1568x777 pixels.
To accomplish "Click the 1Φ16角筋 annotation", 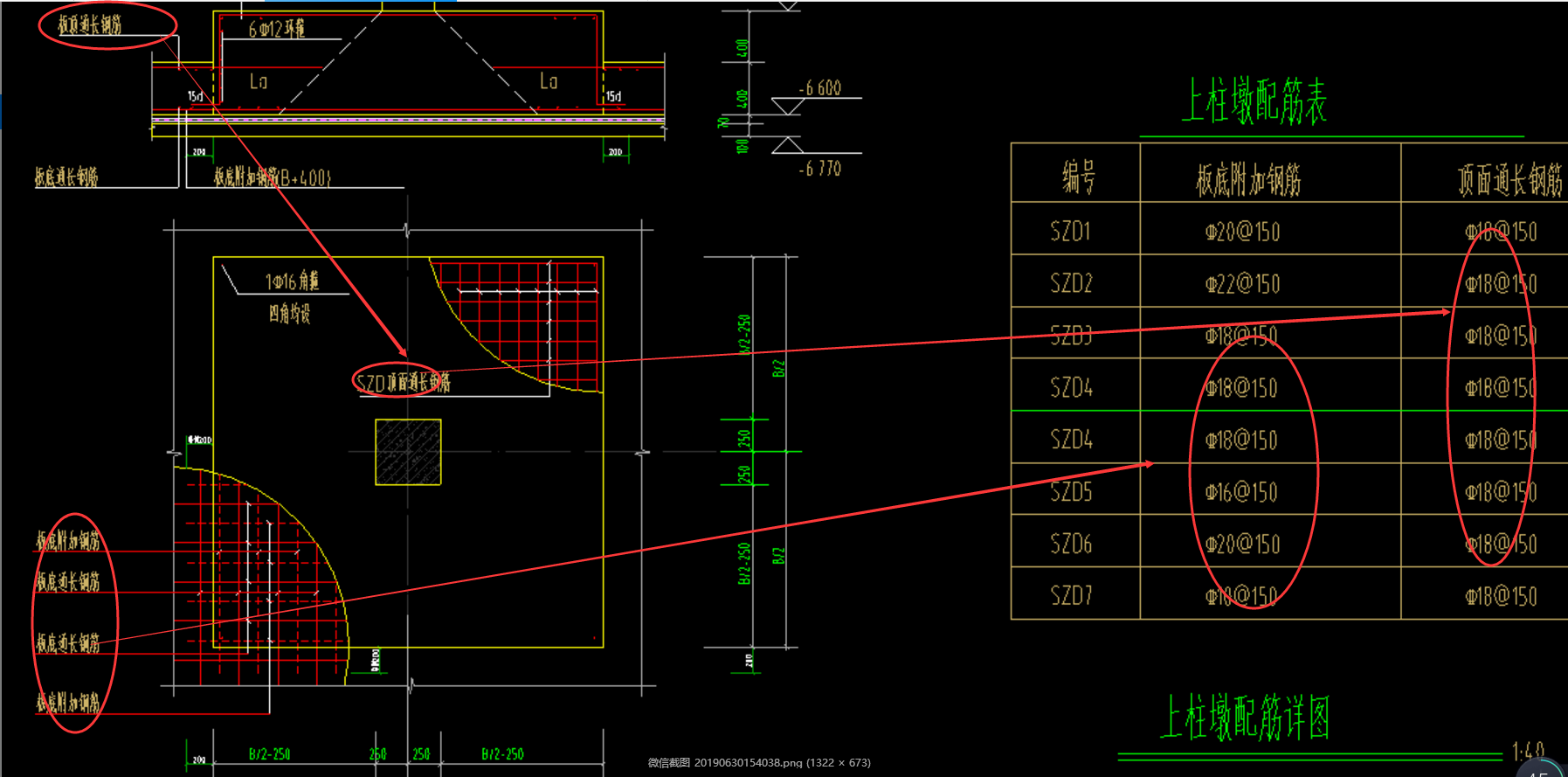I will coord(292,281).
